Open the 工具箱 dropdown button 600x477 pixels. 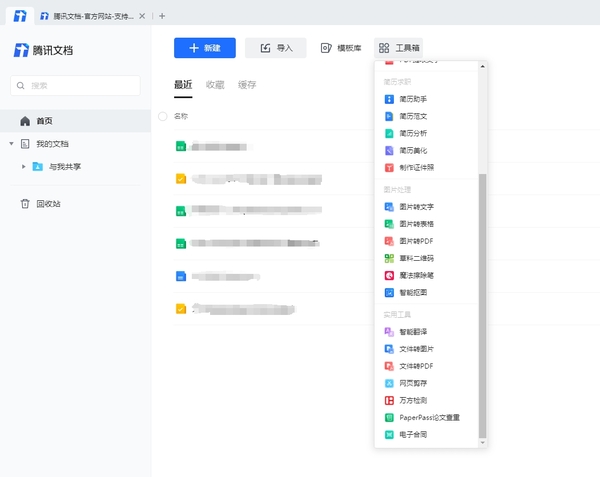[x=400, y=48]
